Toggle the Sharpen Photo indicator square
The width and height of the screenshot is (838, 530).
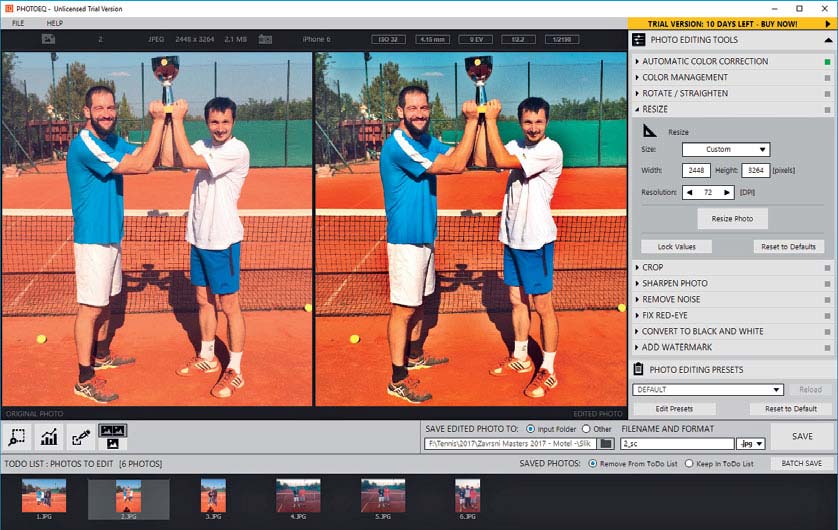[x=827, y=284]
